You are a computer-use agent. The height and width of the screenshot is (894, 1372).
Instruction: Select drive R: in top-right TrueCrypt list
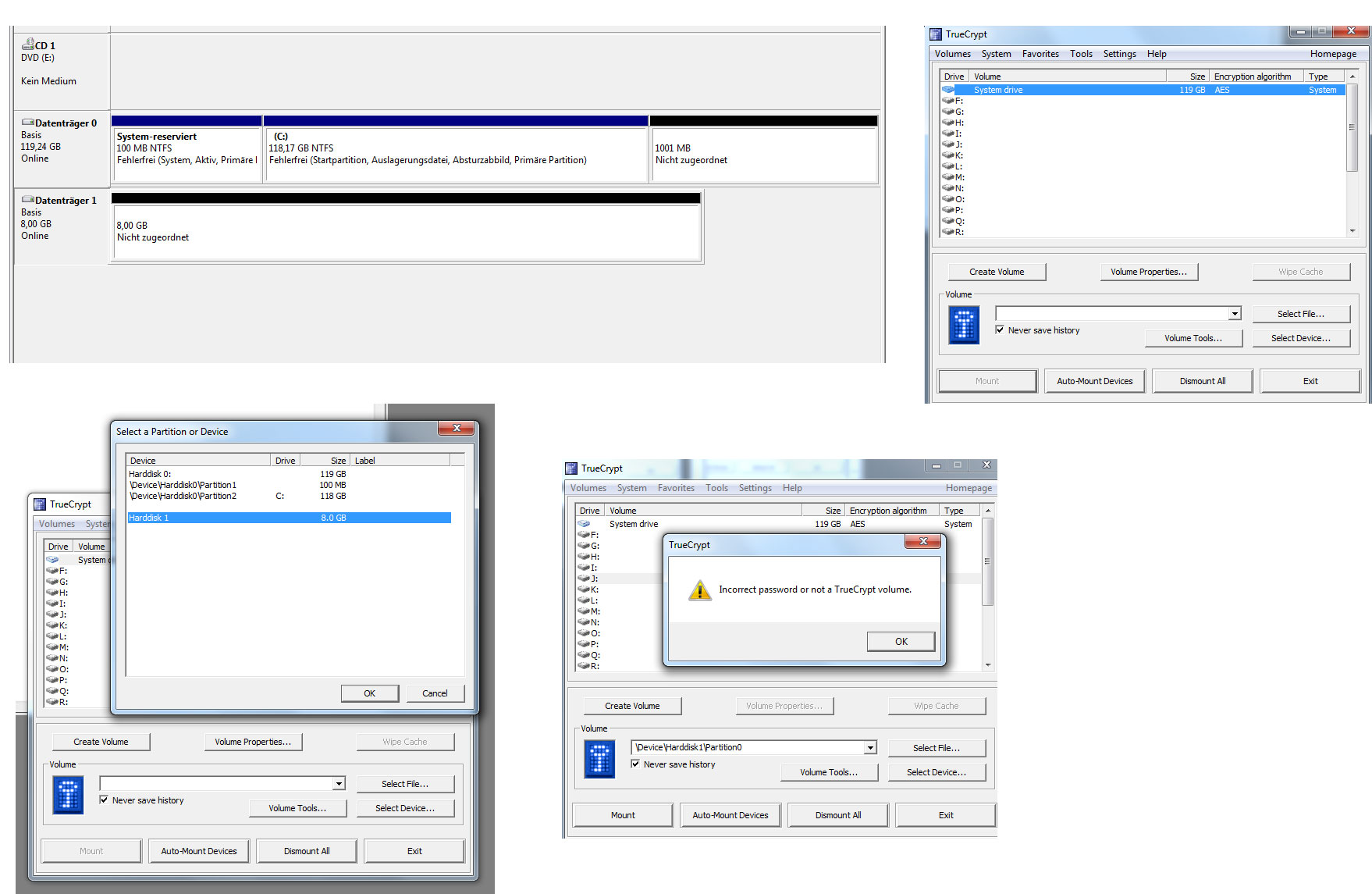954,232
